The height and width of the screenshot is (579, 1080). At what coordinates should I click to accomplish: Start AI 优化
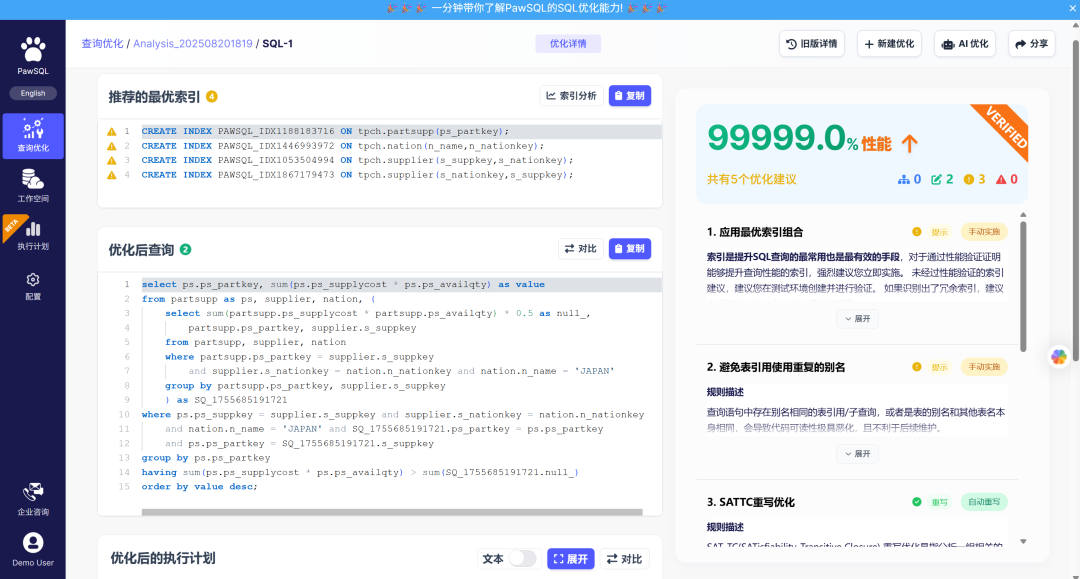[965, 43]
